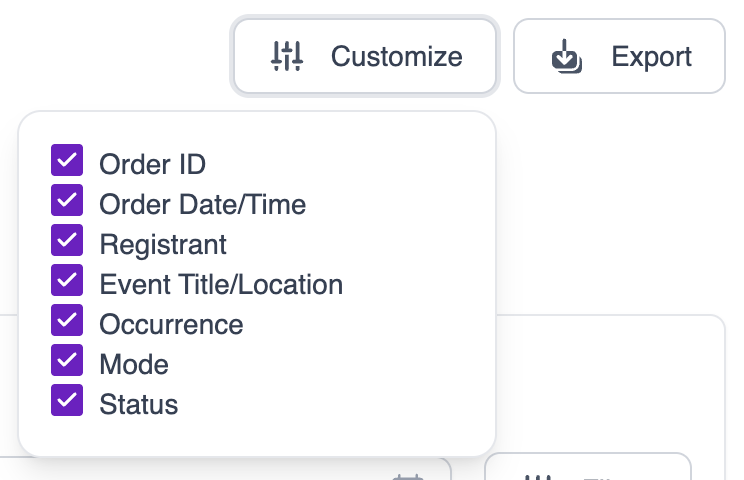Toggle the Mode checkbox off

point(67,361)
